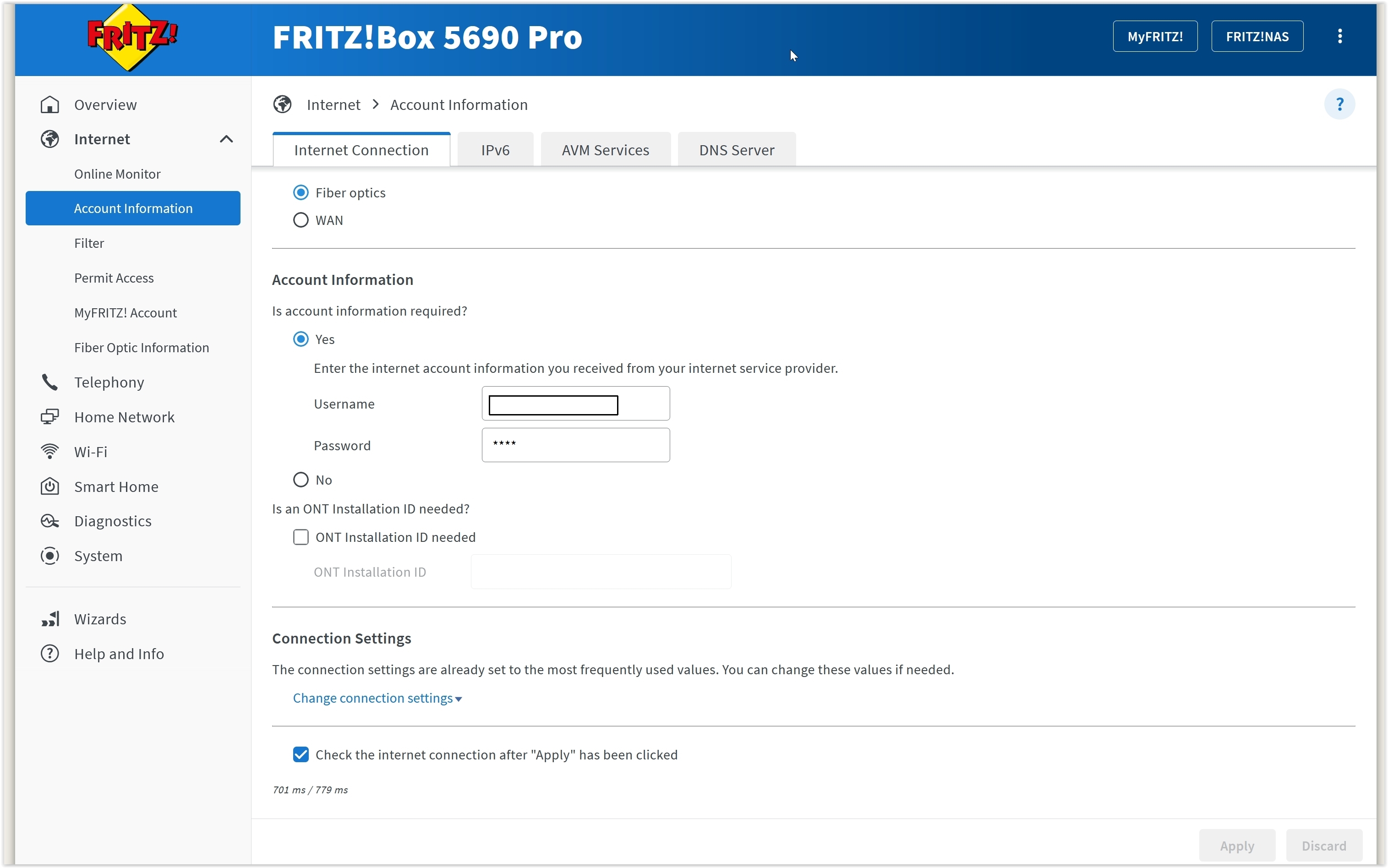Click the Help and Info icon

coord(50,654)
